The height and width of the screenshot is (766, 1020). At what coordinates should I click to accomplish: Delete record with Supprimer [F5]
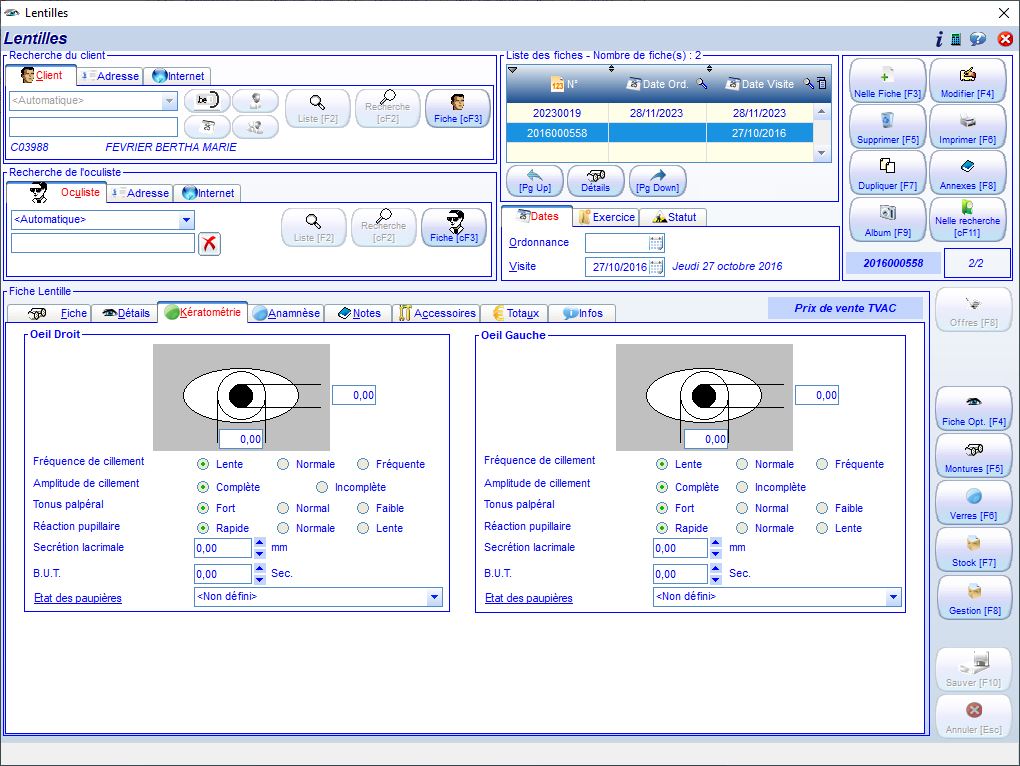[887, 127]
